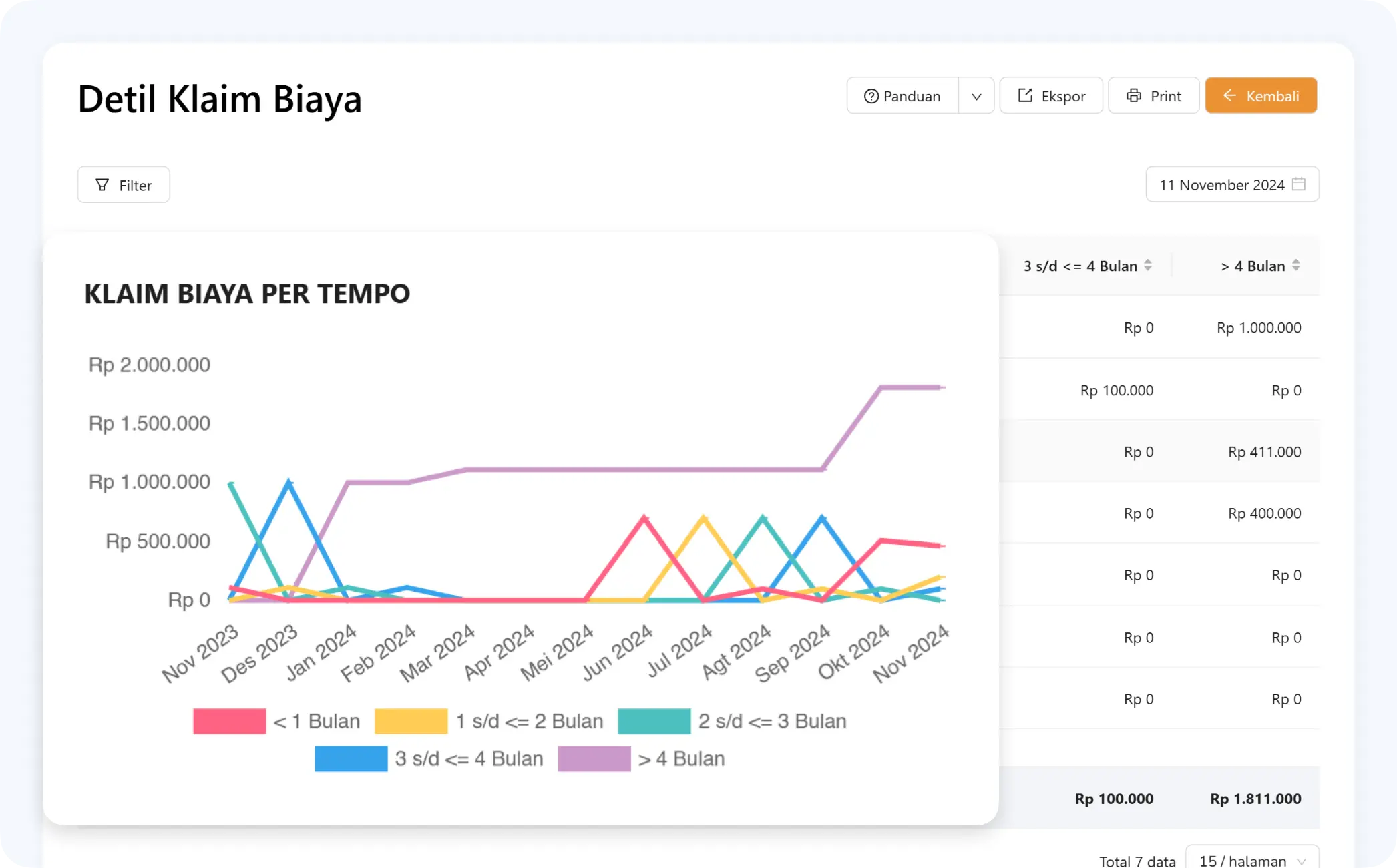
Task: Open the Panduan help guide
Action: coord(902,96)
